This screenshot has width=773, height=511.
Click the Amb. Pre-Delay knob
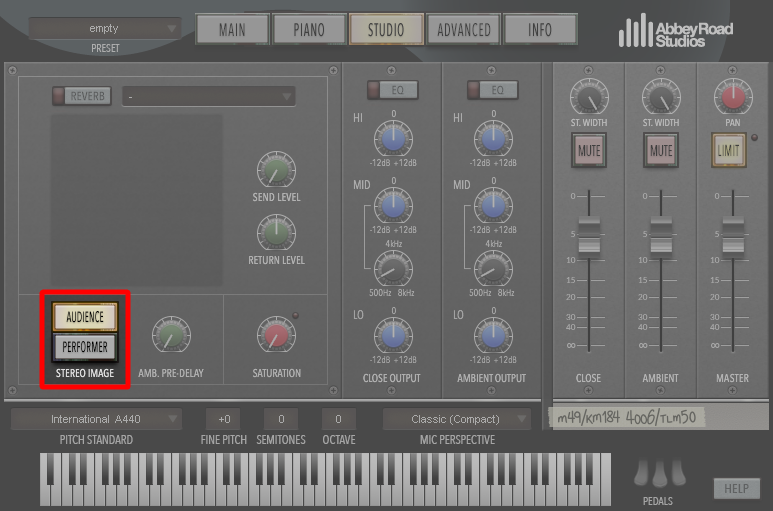pyautogui.click(x=171, y=335)
